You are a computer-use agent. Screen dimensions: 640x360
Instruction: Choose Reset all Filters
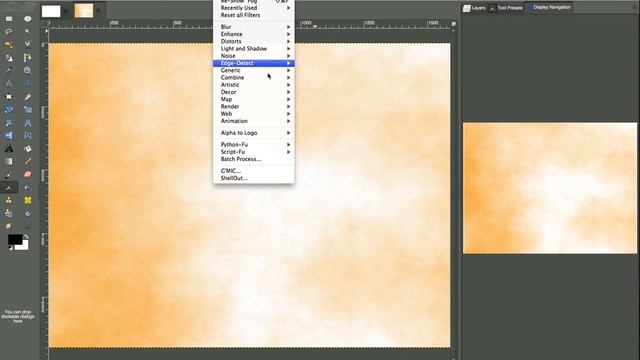pos(253,15)
